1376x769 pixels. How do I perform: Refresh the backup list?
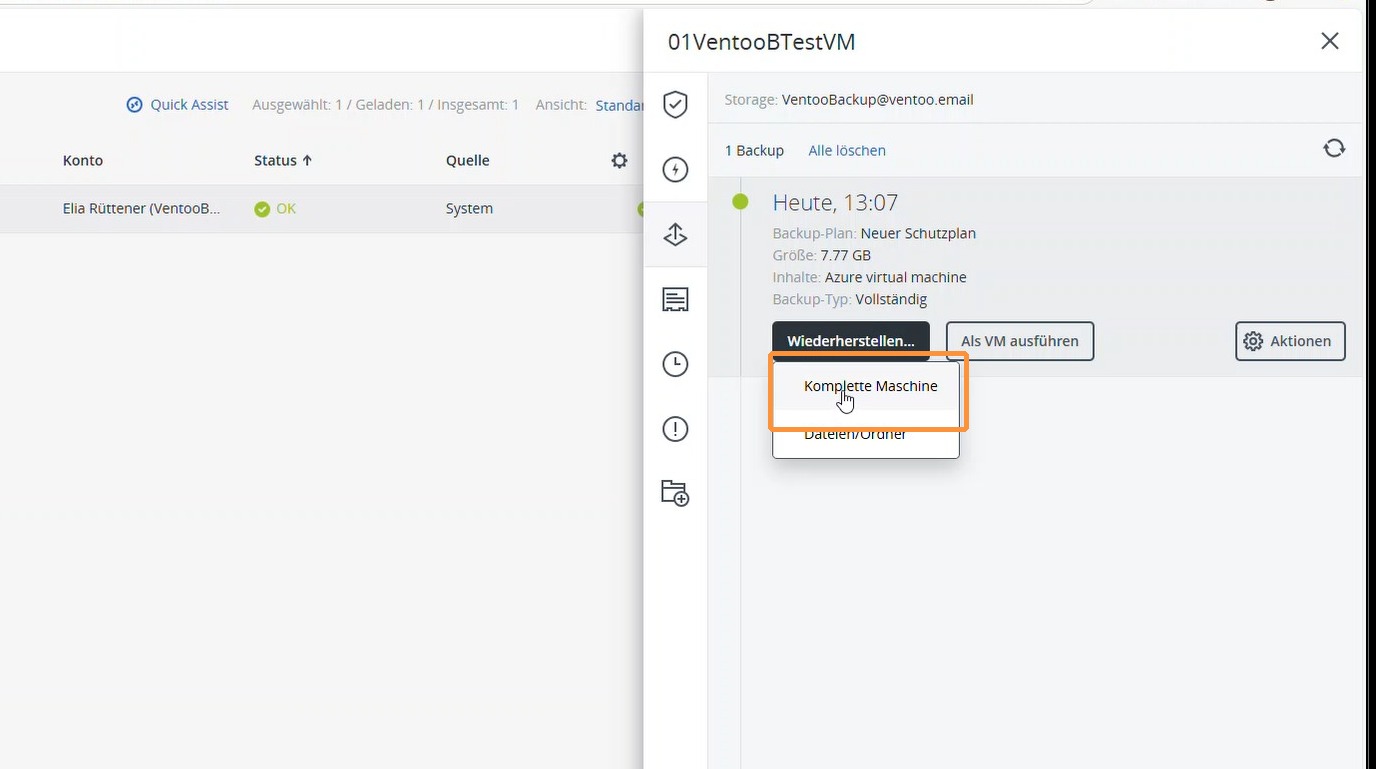click(x=1334, y=149)
